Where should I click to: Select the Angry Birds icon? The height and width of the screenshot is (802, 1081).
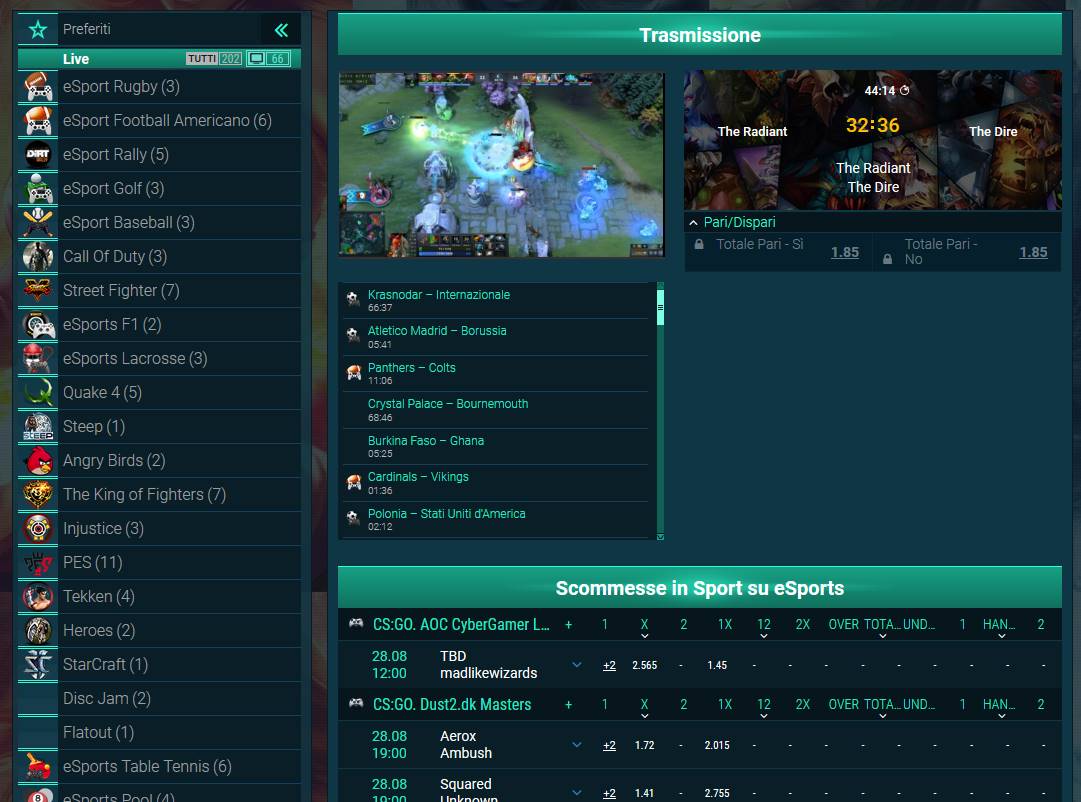click(38, 460)
